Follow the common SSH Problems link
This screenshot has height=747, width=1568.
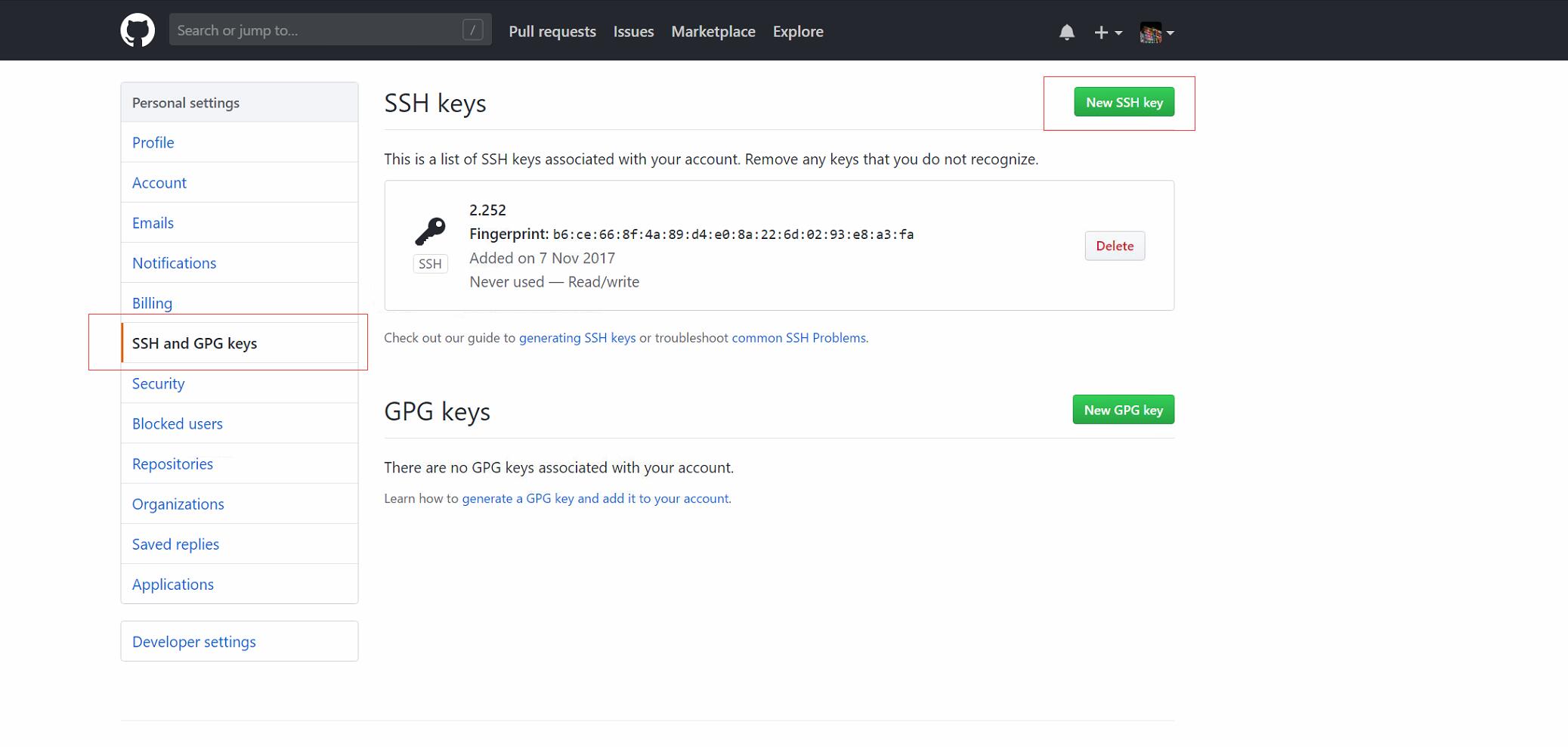coord(799,338)
